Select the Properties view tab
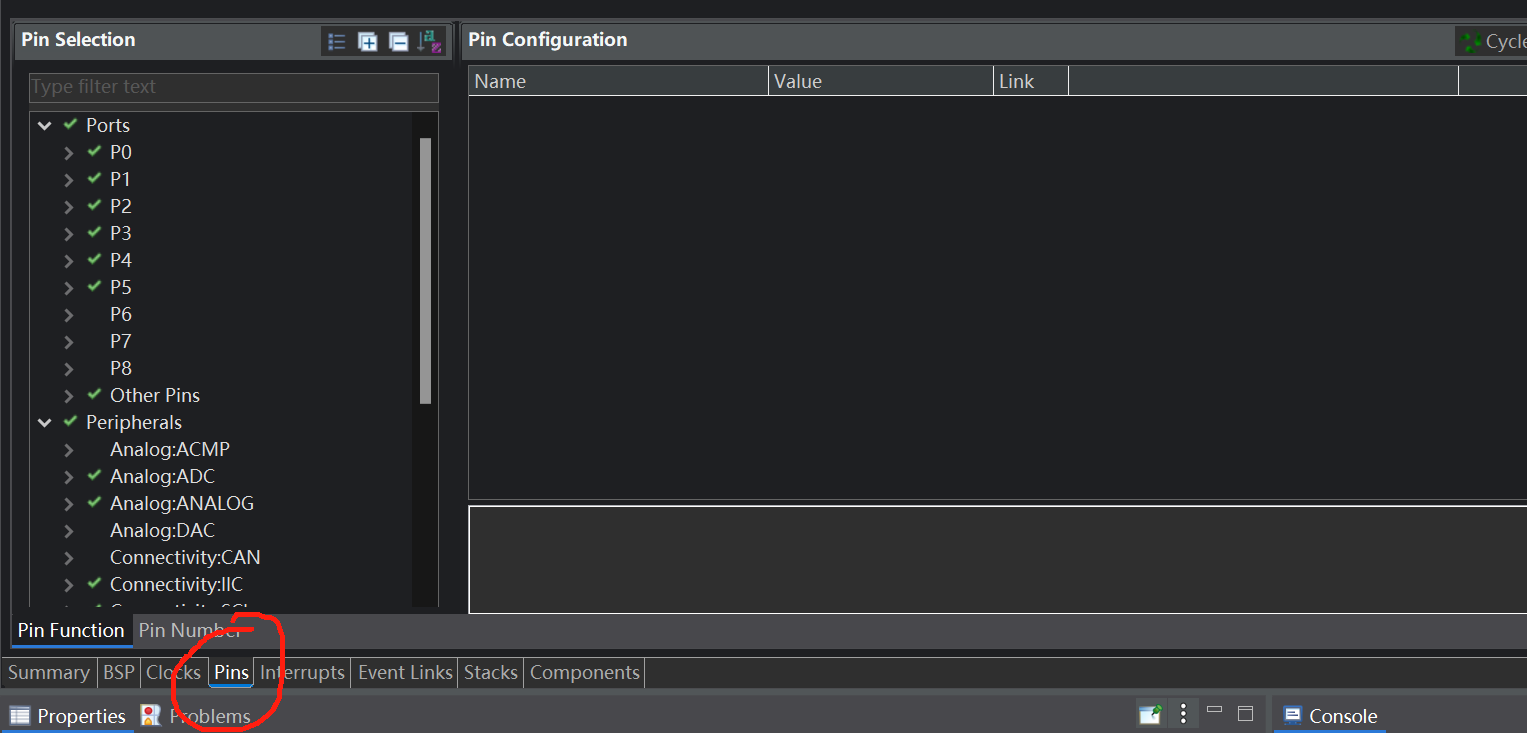The height and width of the screenshot is (733, 1527). point(68,716)
